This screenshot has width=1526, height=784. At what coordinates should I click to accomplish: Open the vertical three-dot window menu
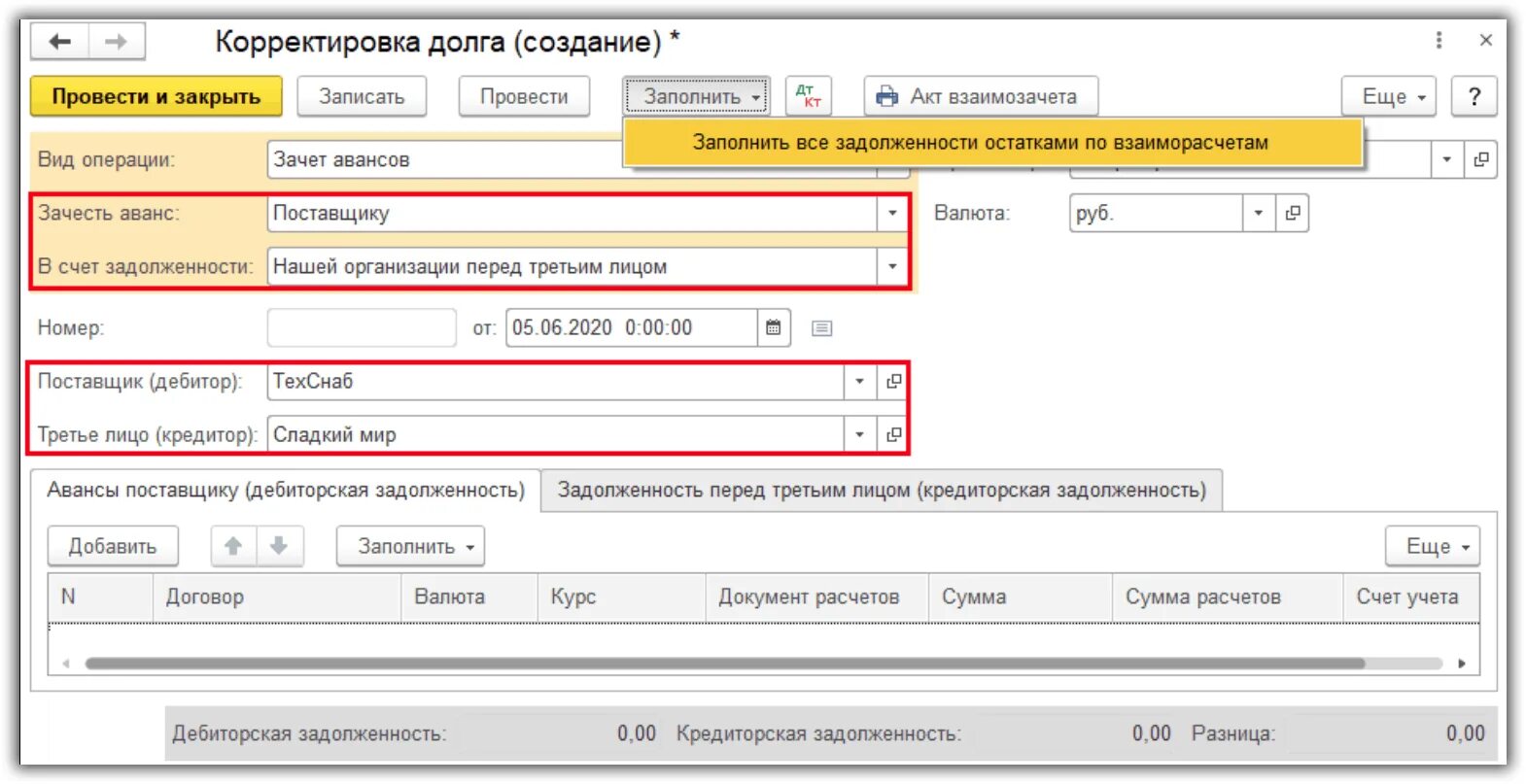point(1439,40)
